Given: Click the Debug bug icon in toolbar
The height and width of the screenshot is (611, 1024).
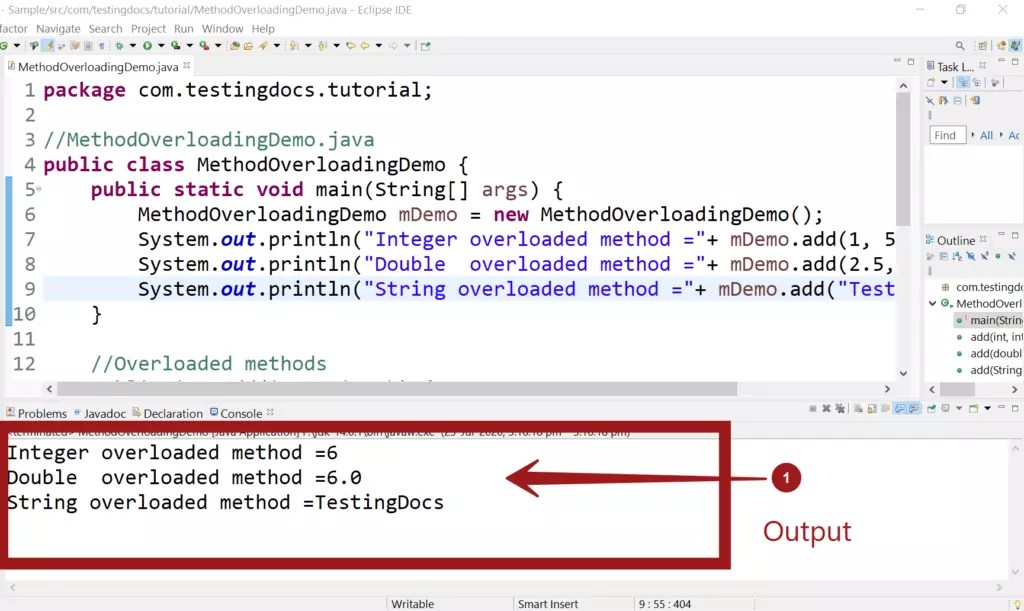Looking at the screenshot, I should 120,46.
